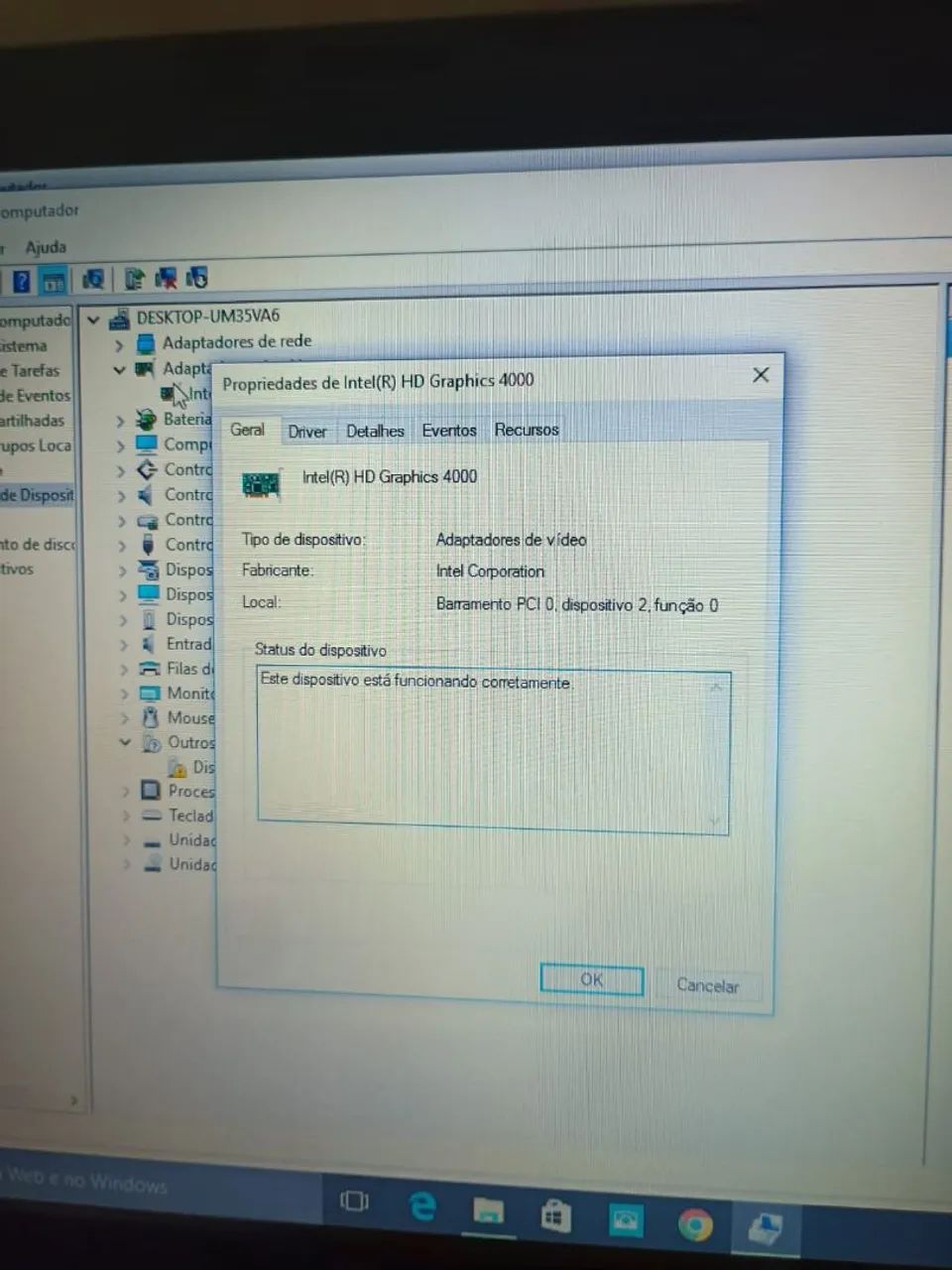Expand the Adaptadores de rede node

click(x=119, y=345)
